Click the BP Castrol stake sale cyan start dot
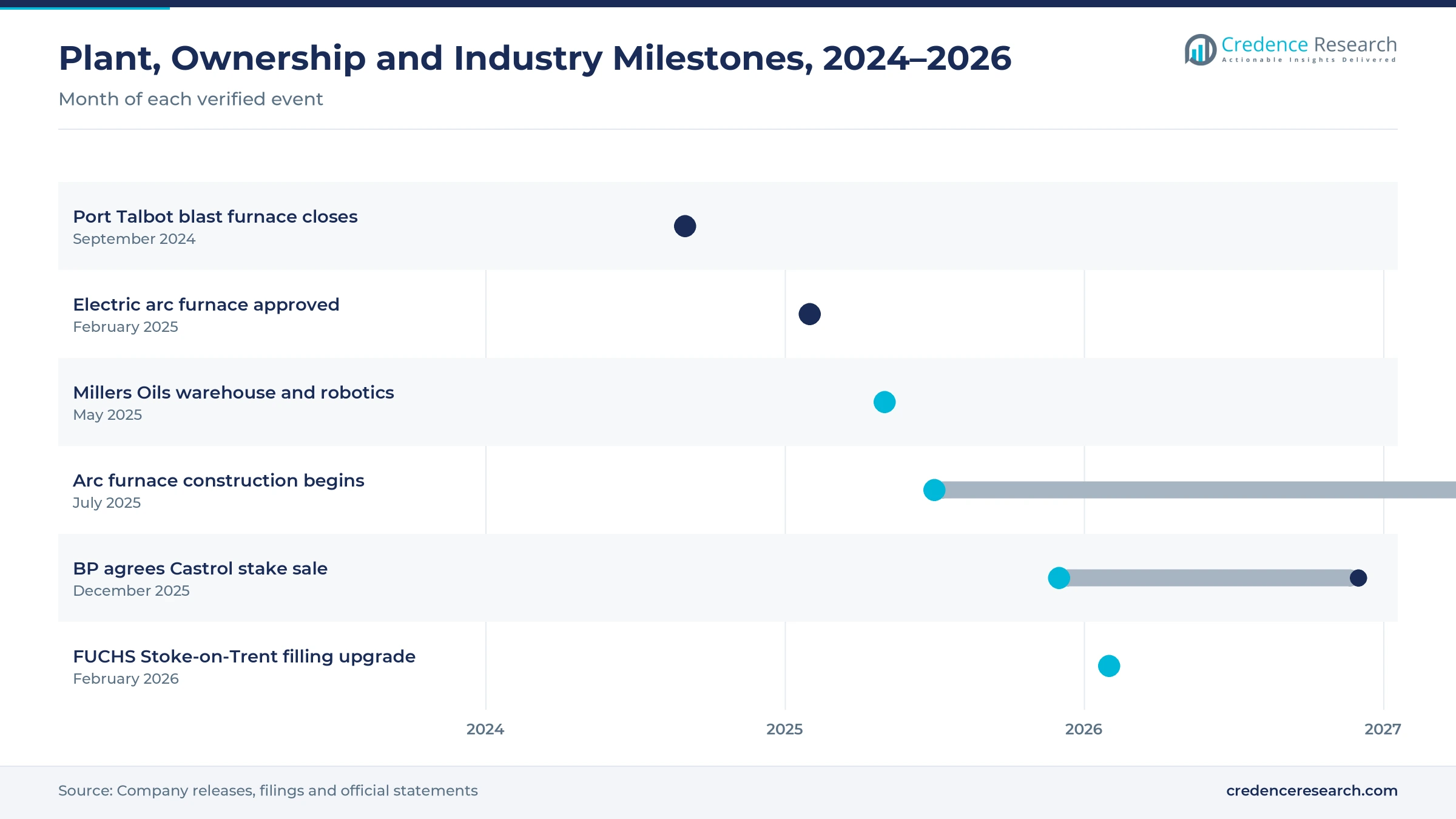 (x=1059, y=578)
